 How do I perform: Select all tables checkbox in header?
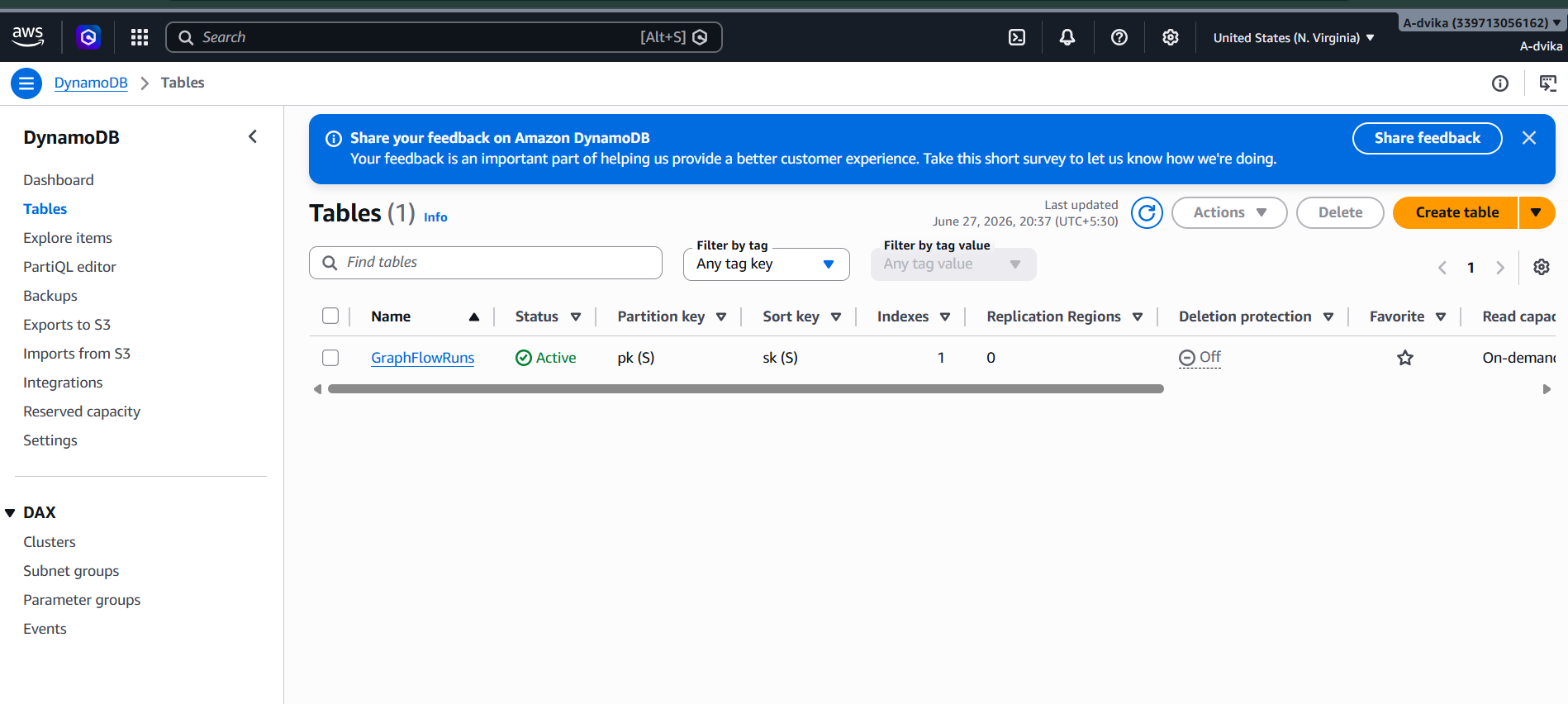tap(330, 316)
